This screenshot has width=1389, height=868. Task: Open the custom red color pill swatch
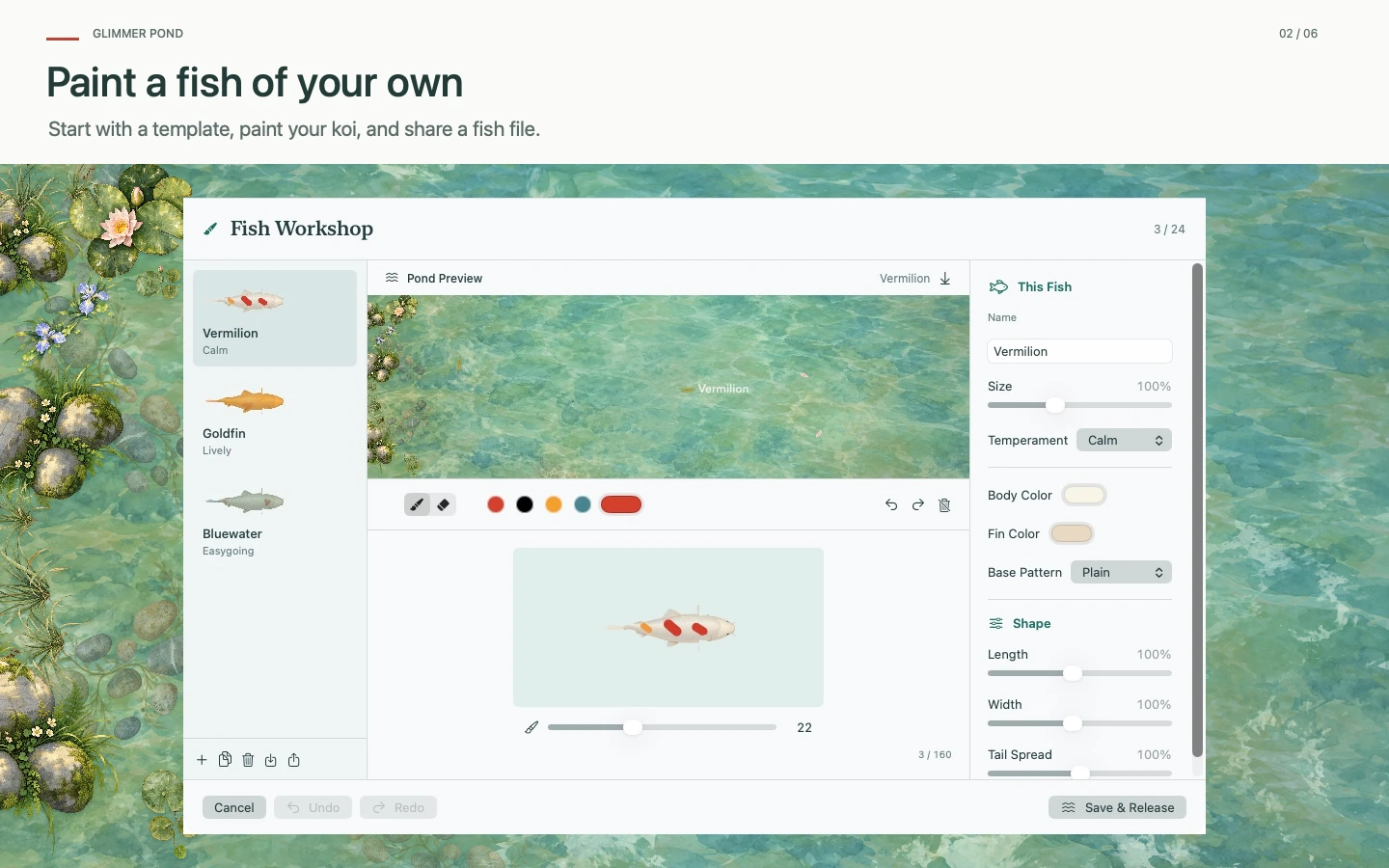point(621,504)
